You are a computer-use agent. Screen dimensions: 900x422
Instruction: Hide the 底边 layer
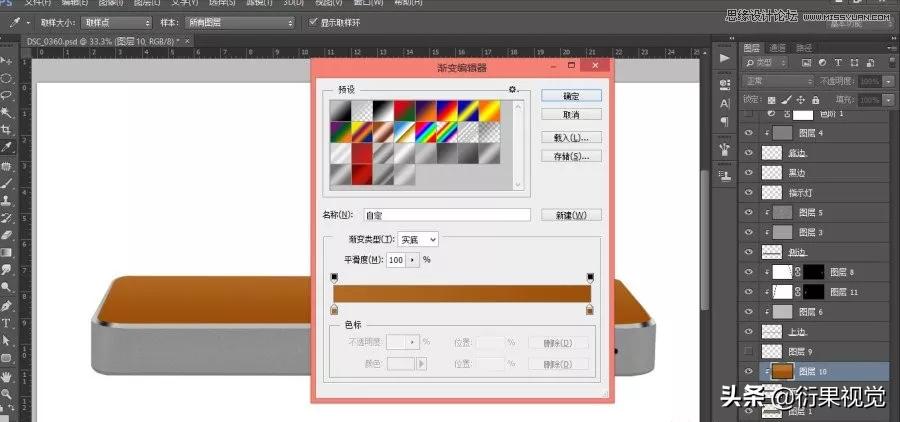click(748, 153)
